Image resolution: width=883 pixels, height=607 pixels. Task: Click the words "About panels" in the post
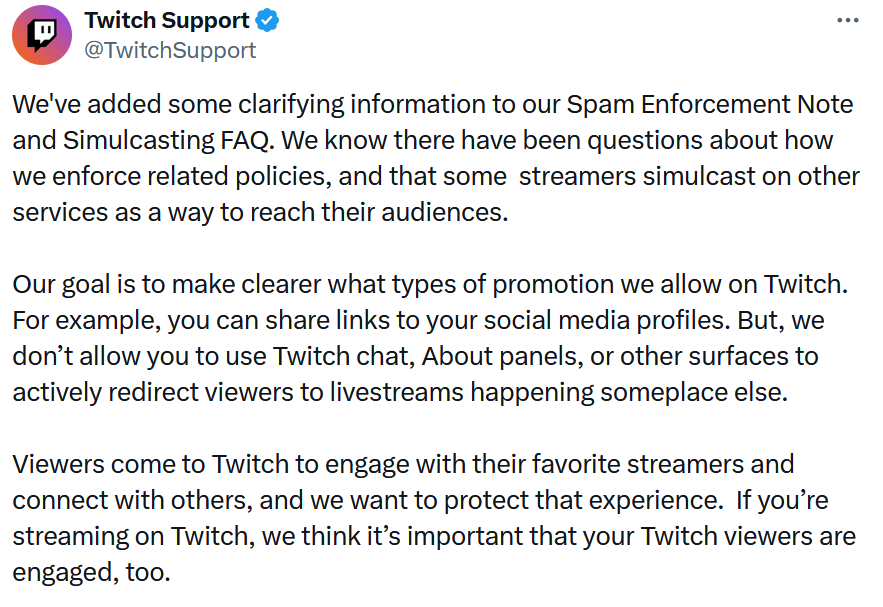502,357
